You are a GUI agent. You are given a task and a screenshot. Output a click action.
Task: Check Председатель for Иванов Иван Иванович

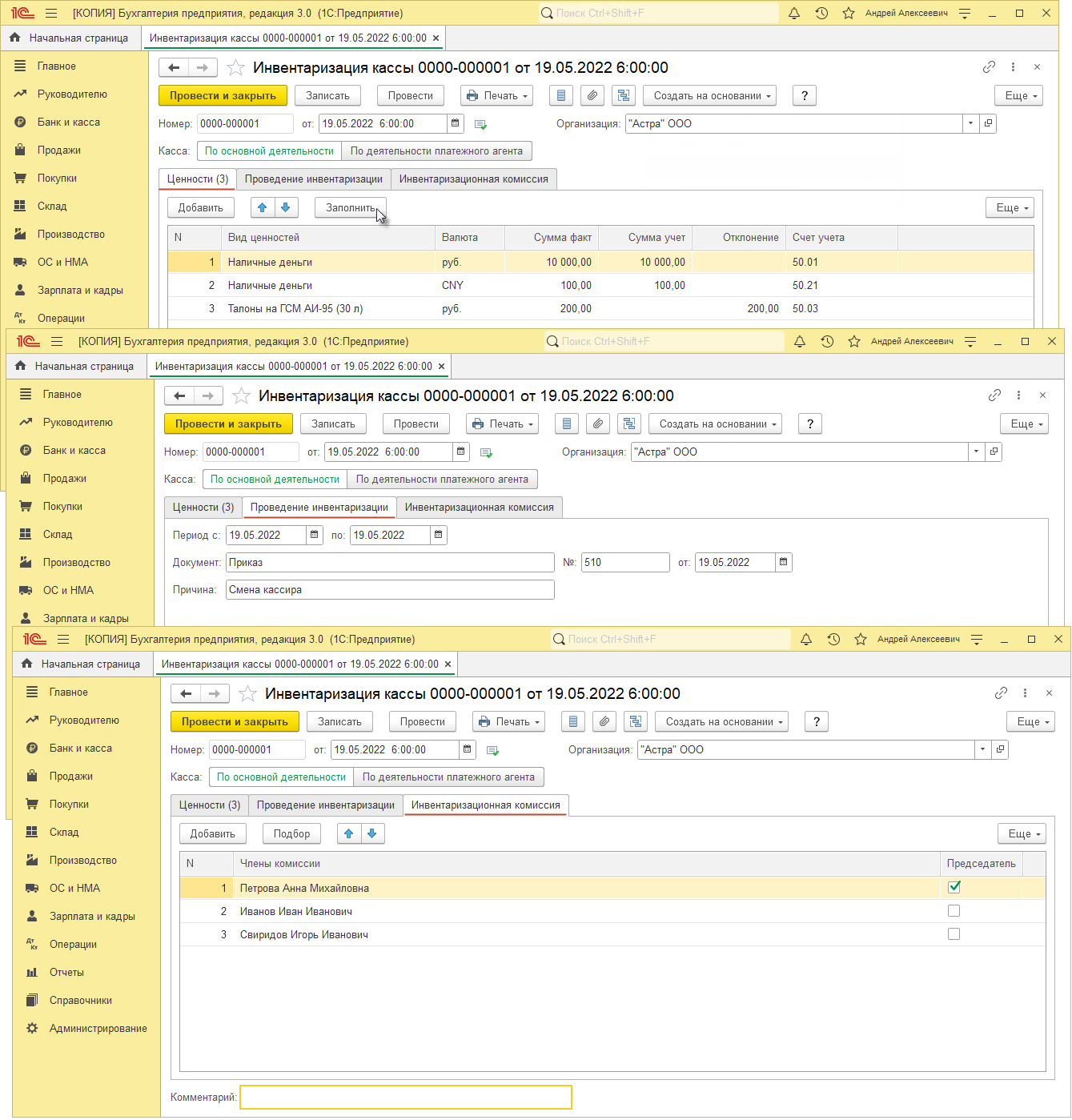(x=954, y=911)
